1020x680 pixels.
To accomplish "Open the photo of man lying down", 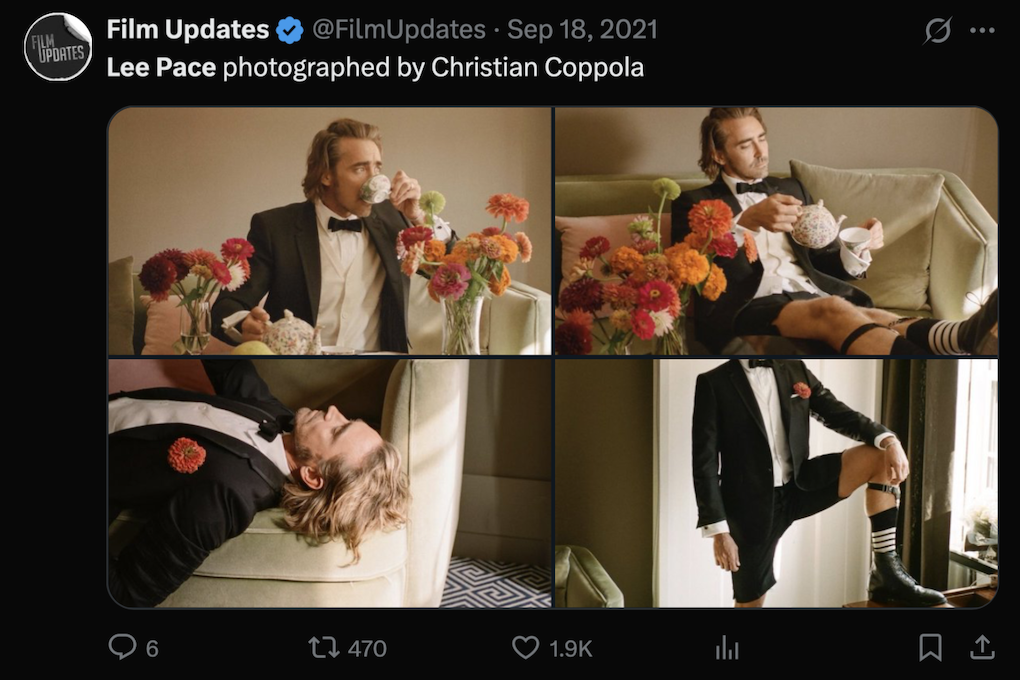I will click(x=329, y=484).
